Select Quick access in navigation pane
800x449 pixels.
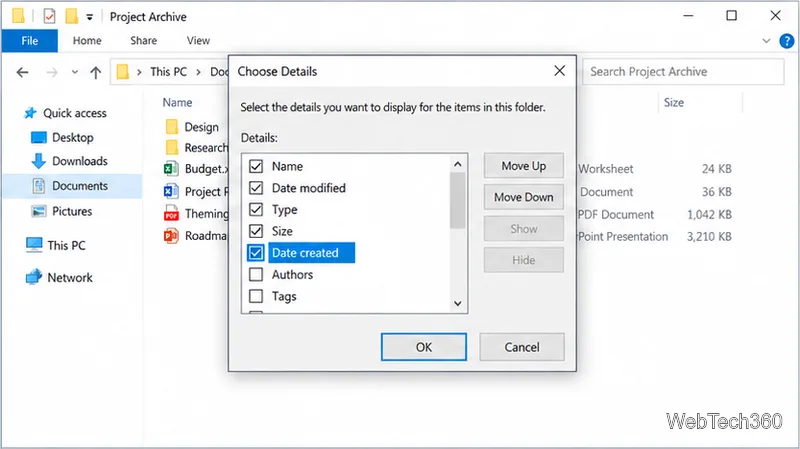pyautogui.click(x=74, y=113)
